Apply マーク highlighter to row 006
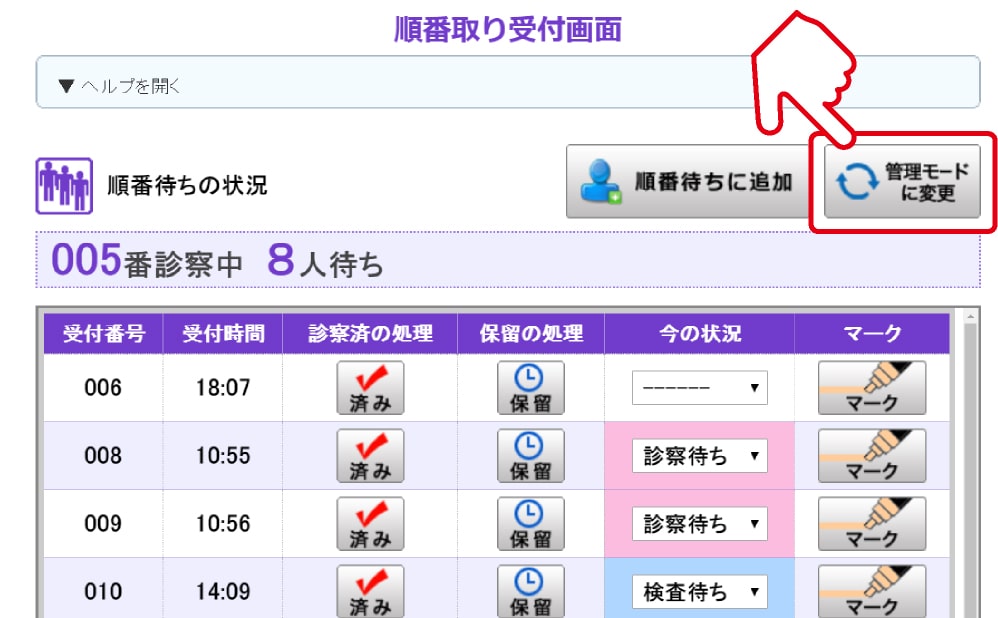 [872, 388]
